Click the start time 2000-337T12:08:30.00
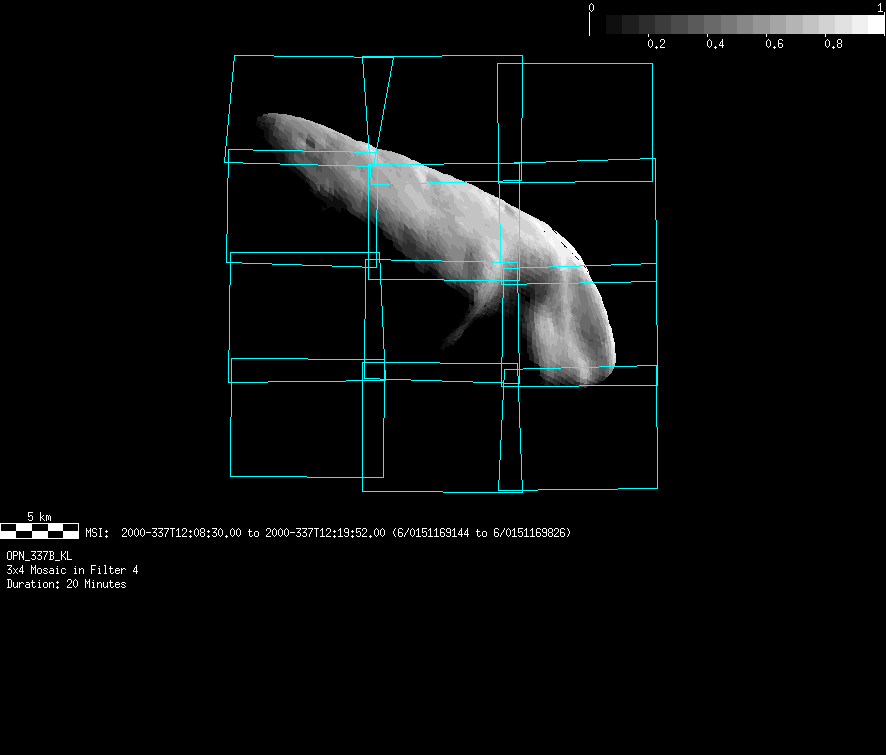The height and width of the screenshot is (755, 886). click(x=181, y=533)
